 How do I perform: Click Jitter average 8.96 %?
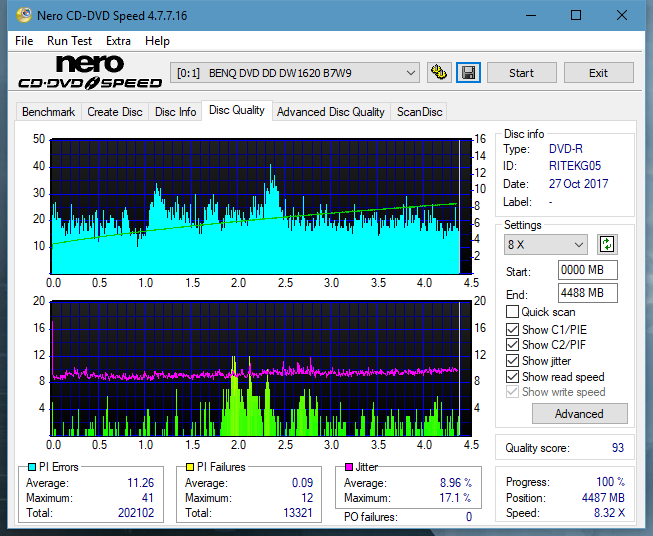tap(456, 483)
